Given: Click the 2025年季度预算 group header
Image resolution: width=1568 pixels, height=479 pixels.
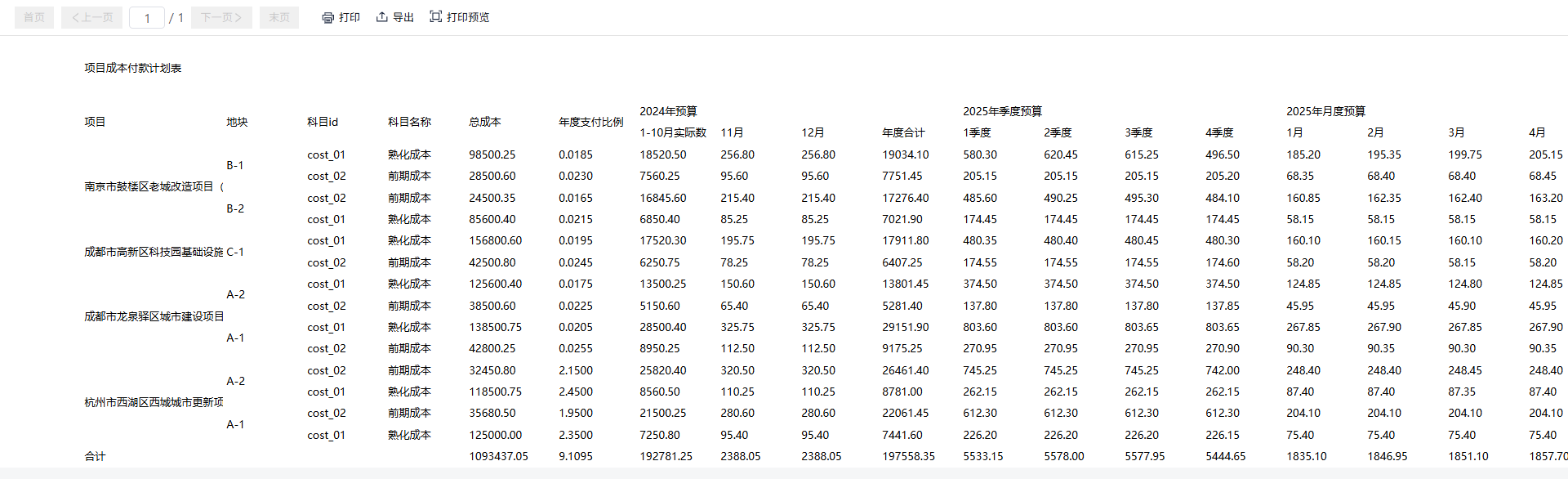Looking at the screenshot, I should pos(1002,111).
